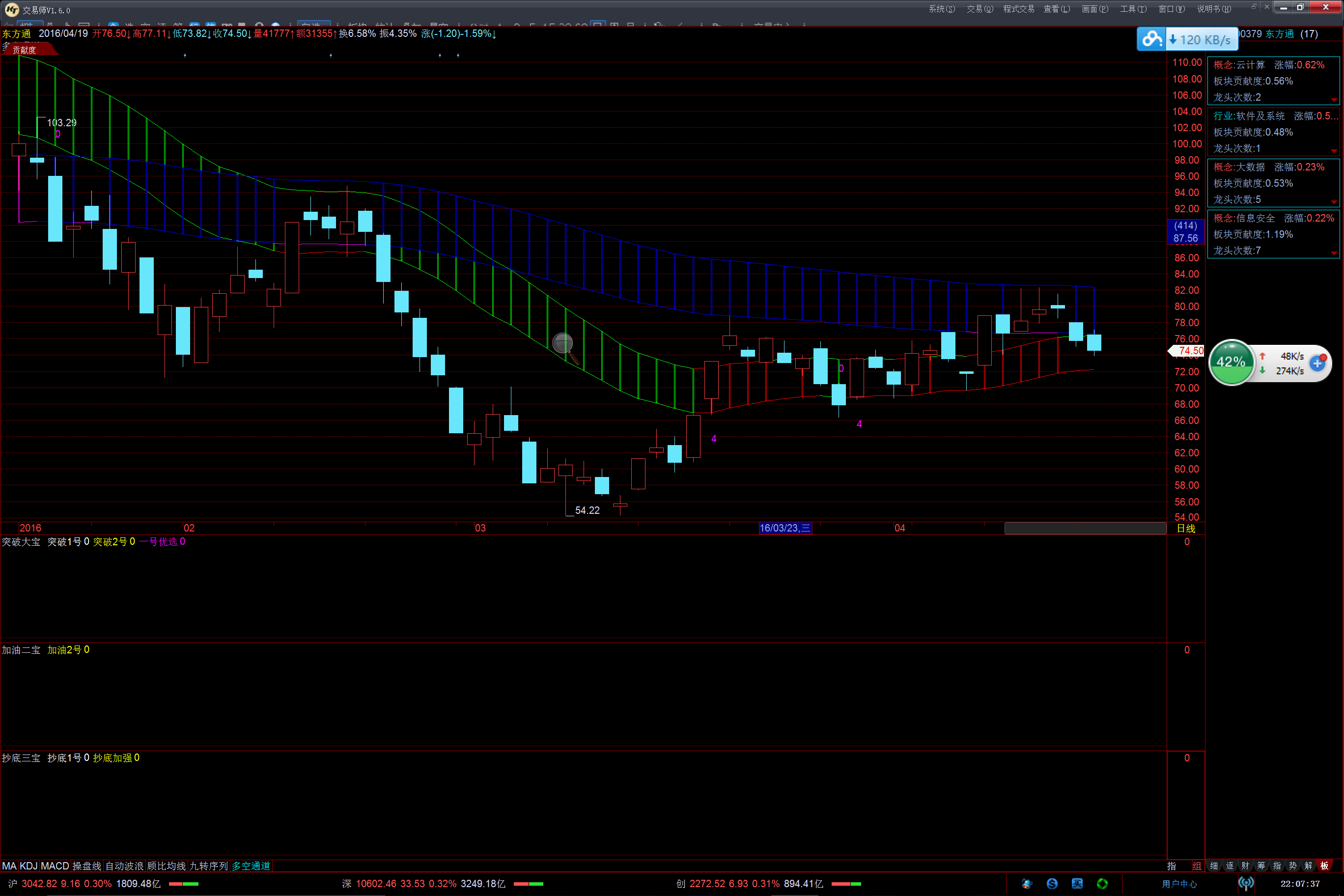Switch to the MACD indicator tab

tap(55, 866)
